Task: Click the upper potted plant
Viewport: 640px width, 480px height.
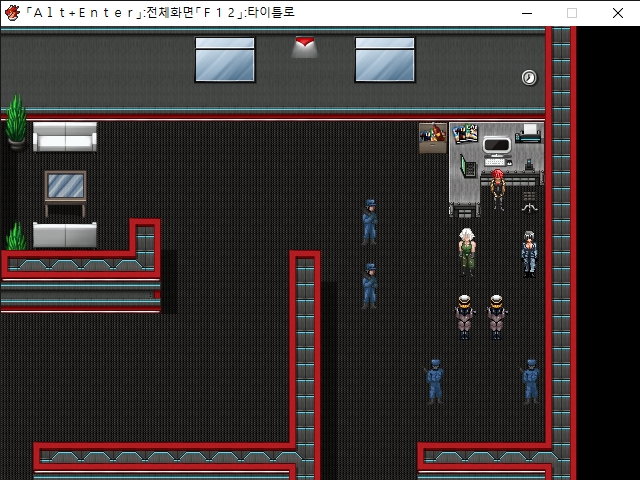Action: click(16, 122)
